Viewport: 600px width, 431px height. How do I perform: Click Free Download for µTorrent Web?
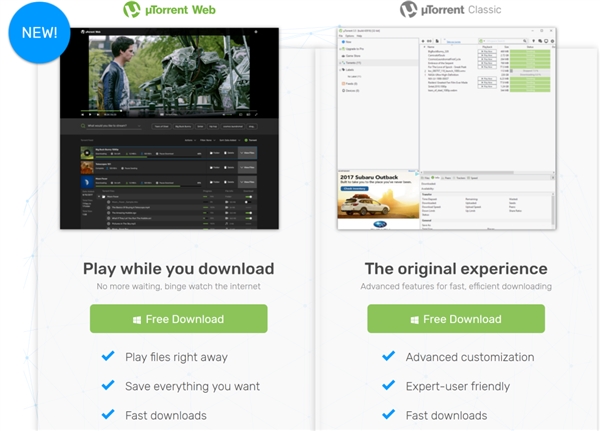pyautogui.click(x=179, y=318)
